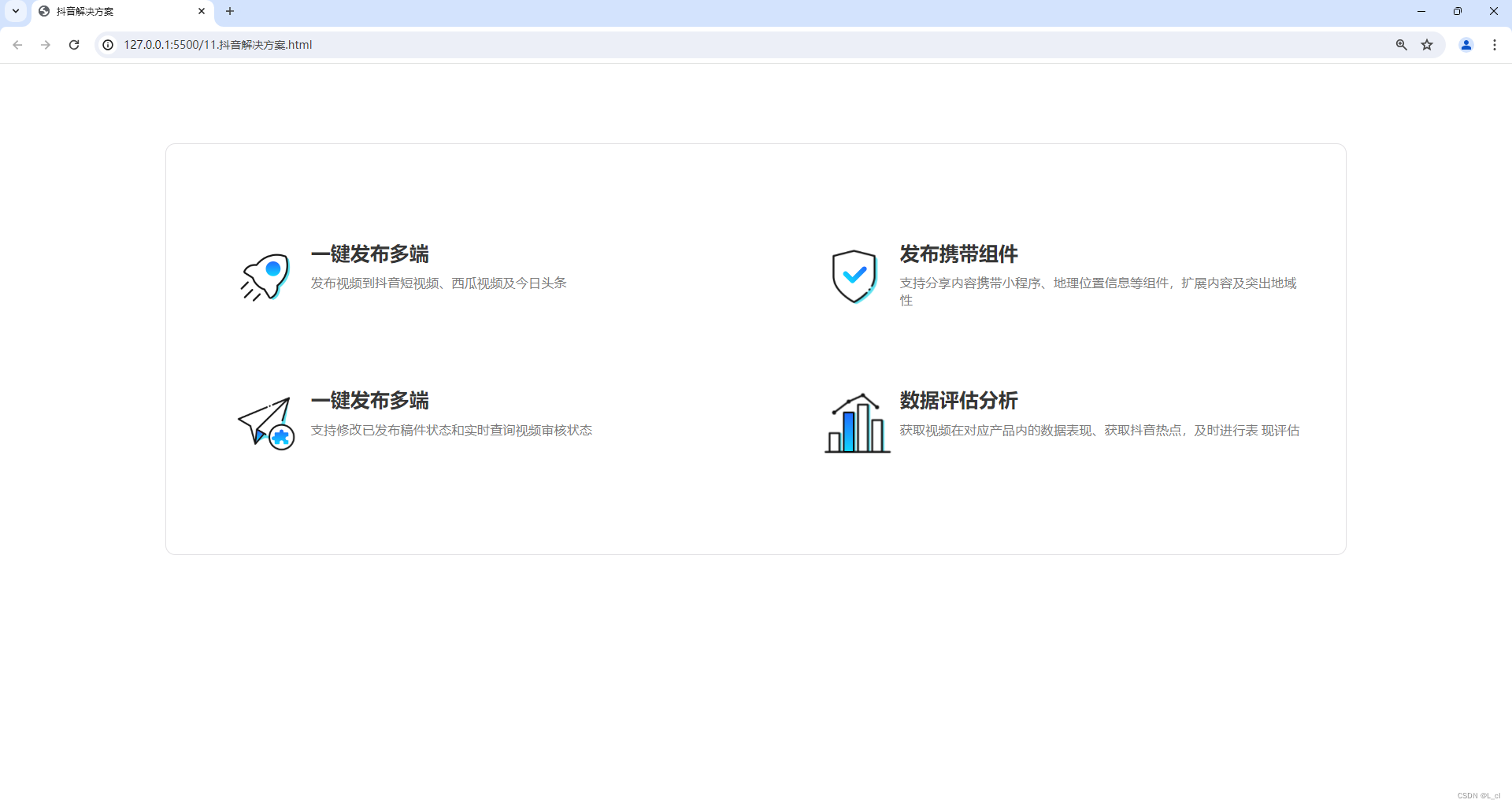Click the text 支持修改已发布稿件状态和实时查询视频审核状态
The image size is (1512, 807).
tap(452, 431)
